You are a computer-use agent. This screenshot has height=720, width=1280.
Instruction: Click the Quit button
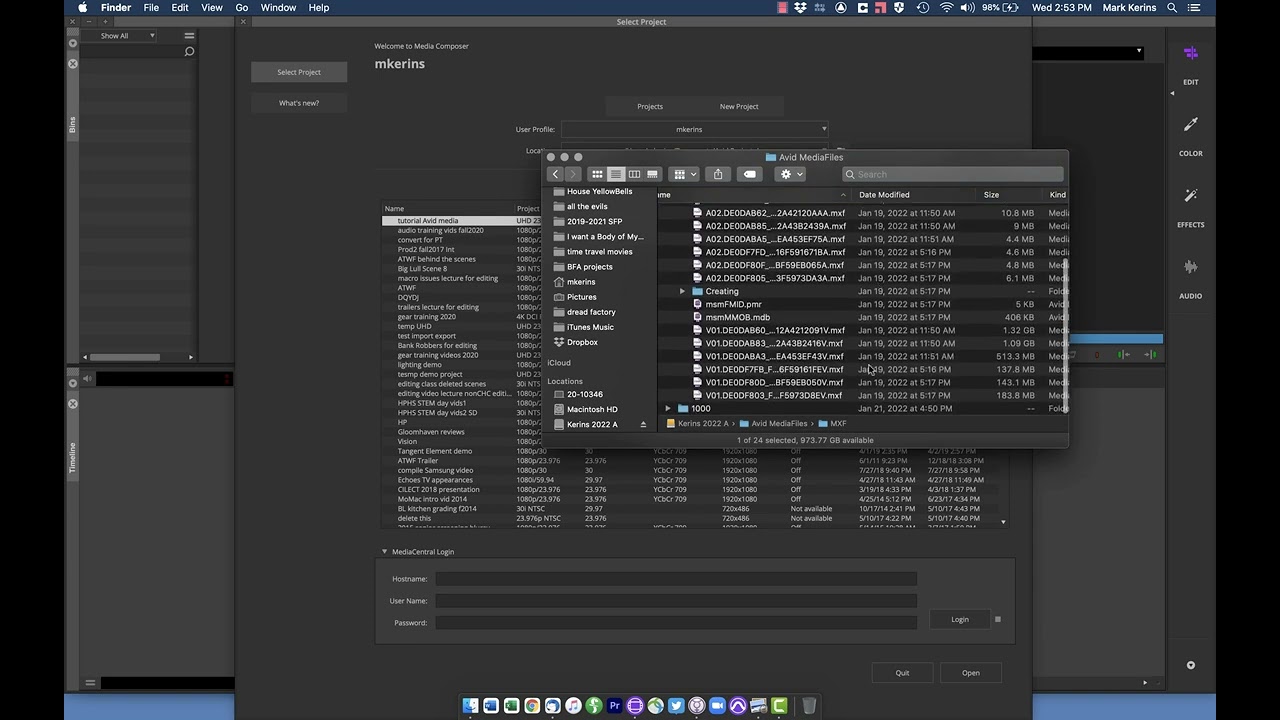pyautogui.click(x=902, y=673)
